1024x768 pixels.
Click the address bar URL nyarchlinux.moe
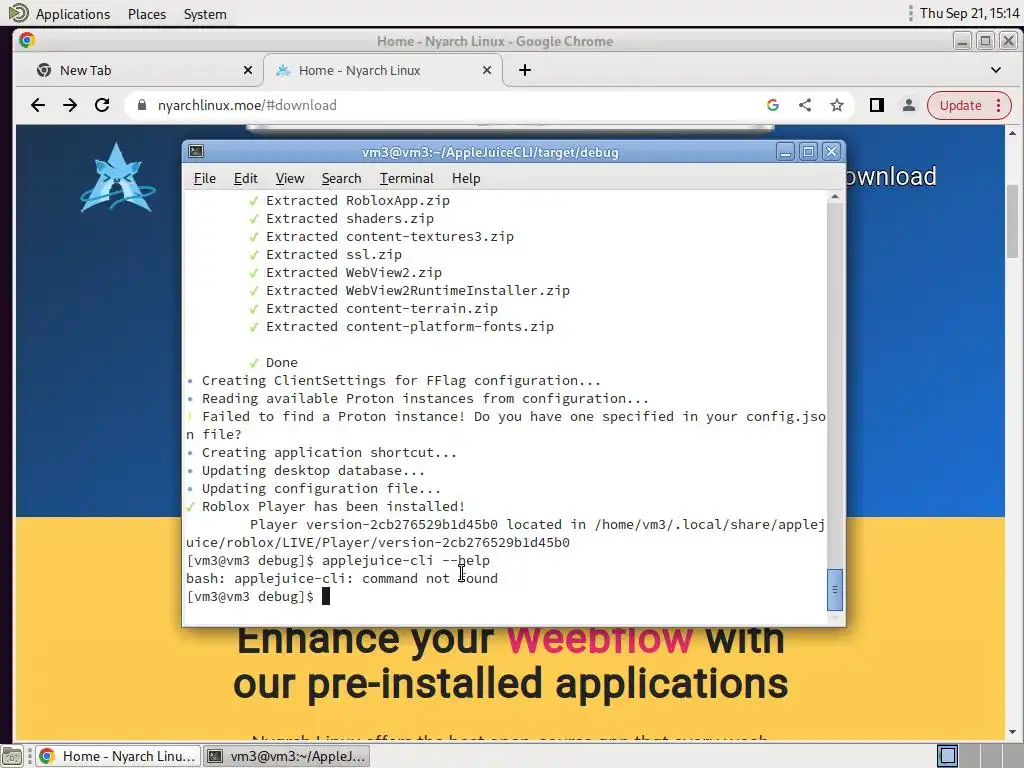[x=247, y=105]
